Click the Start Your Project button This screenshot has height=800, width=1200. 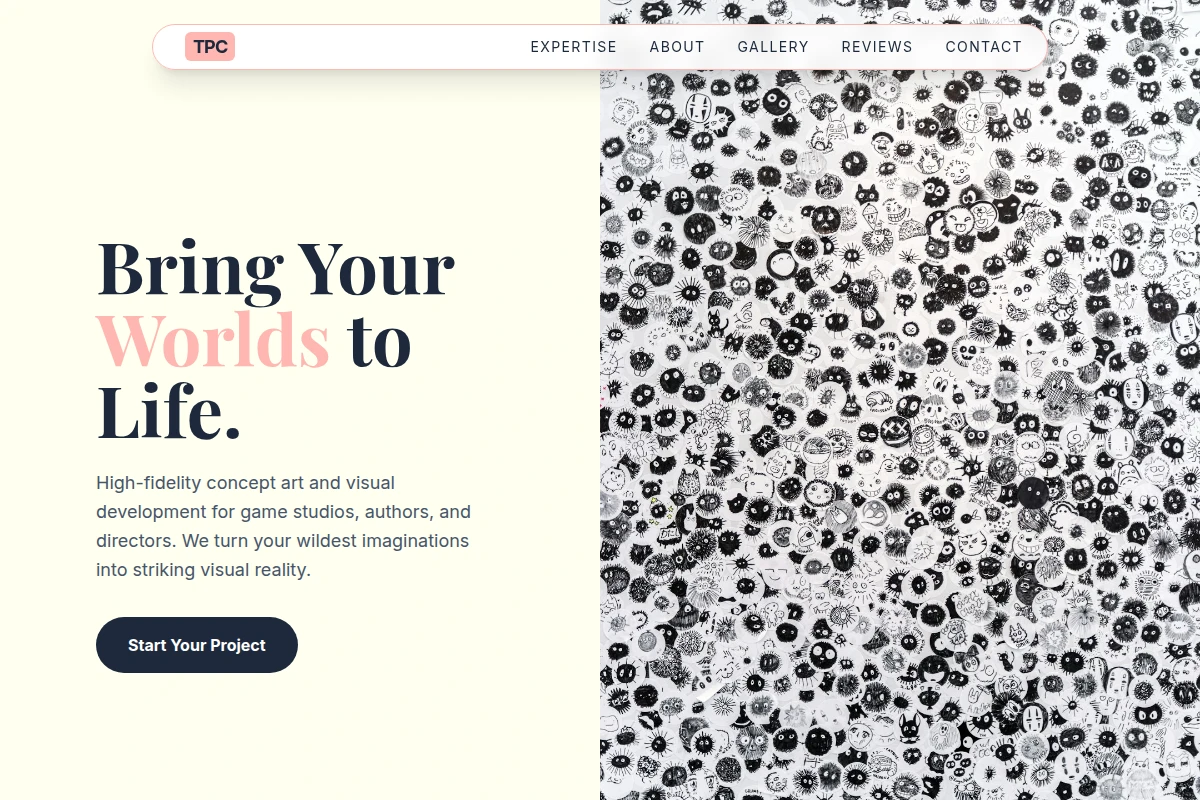tap(197, 645)
